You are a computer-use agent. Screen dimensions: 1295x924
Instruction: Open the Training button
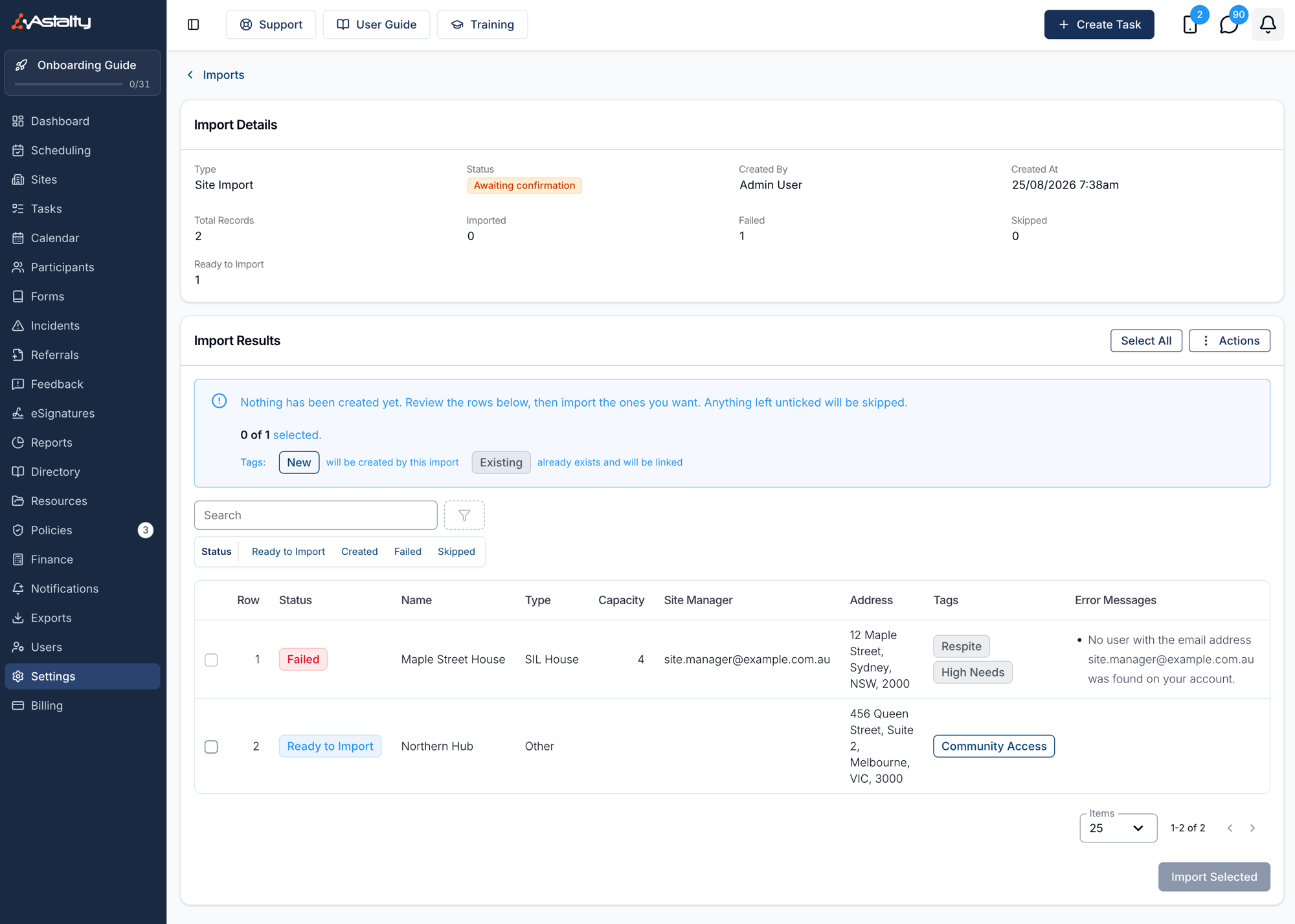click(482, 25)
